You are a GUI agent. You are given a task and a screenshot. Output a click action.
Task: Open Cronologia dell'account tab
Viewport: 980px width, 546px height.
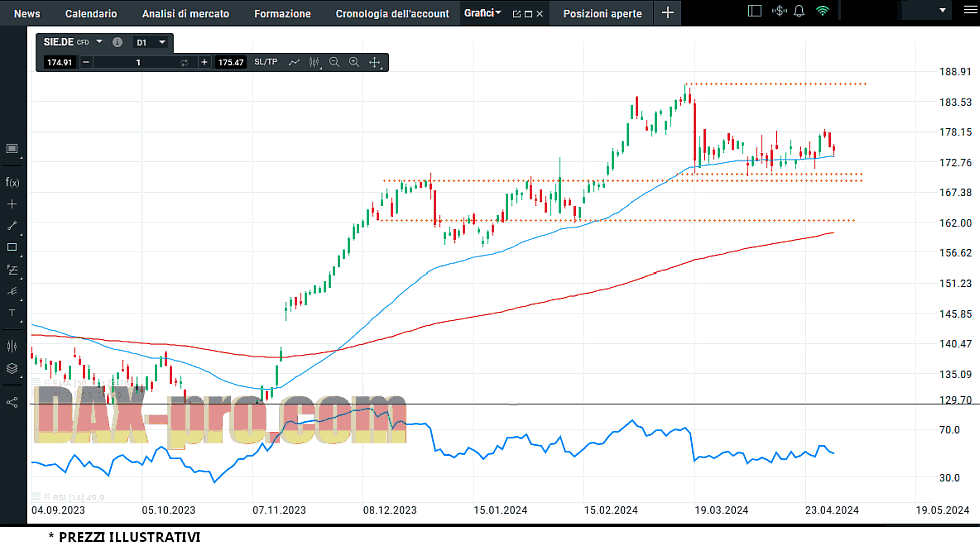pos(392,13)
